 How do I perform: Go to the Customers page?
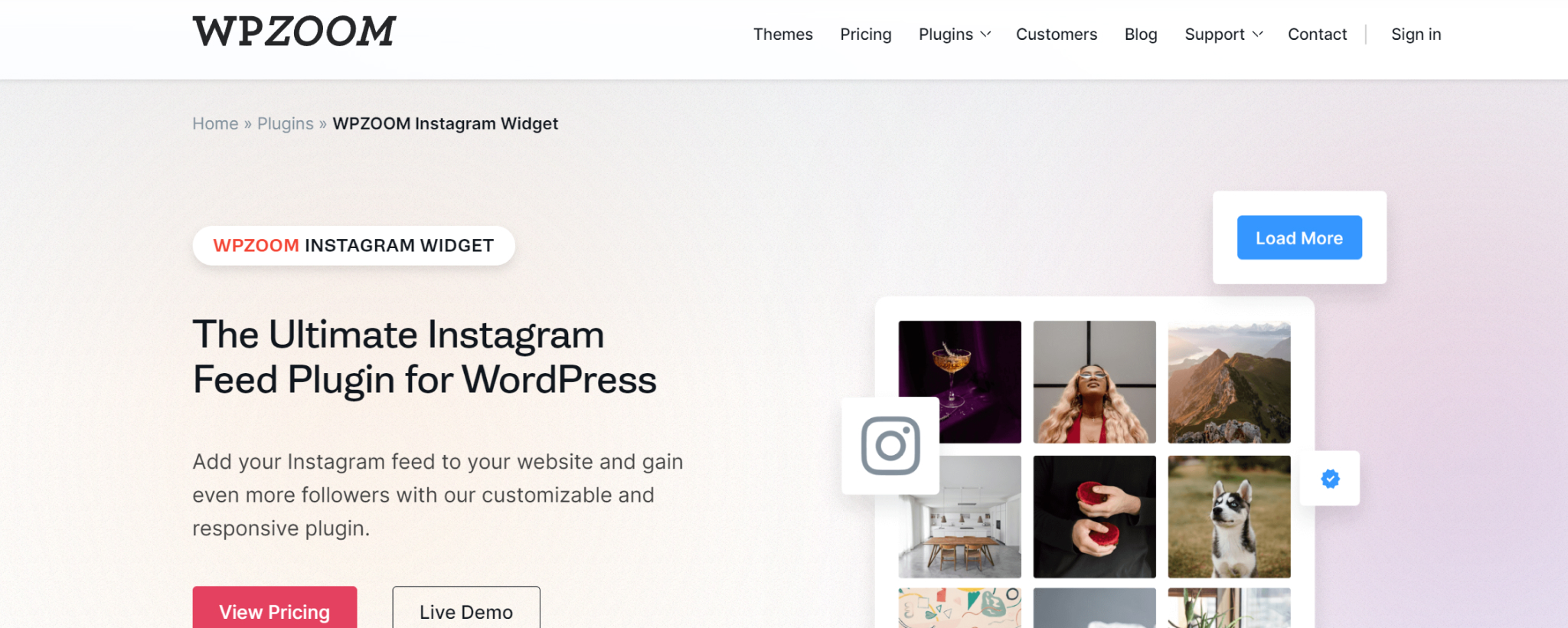1057,34
